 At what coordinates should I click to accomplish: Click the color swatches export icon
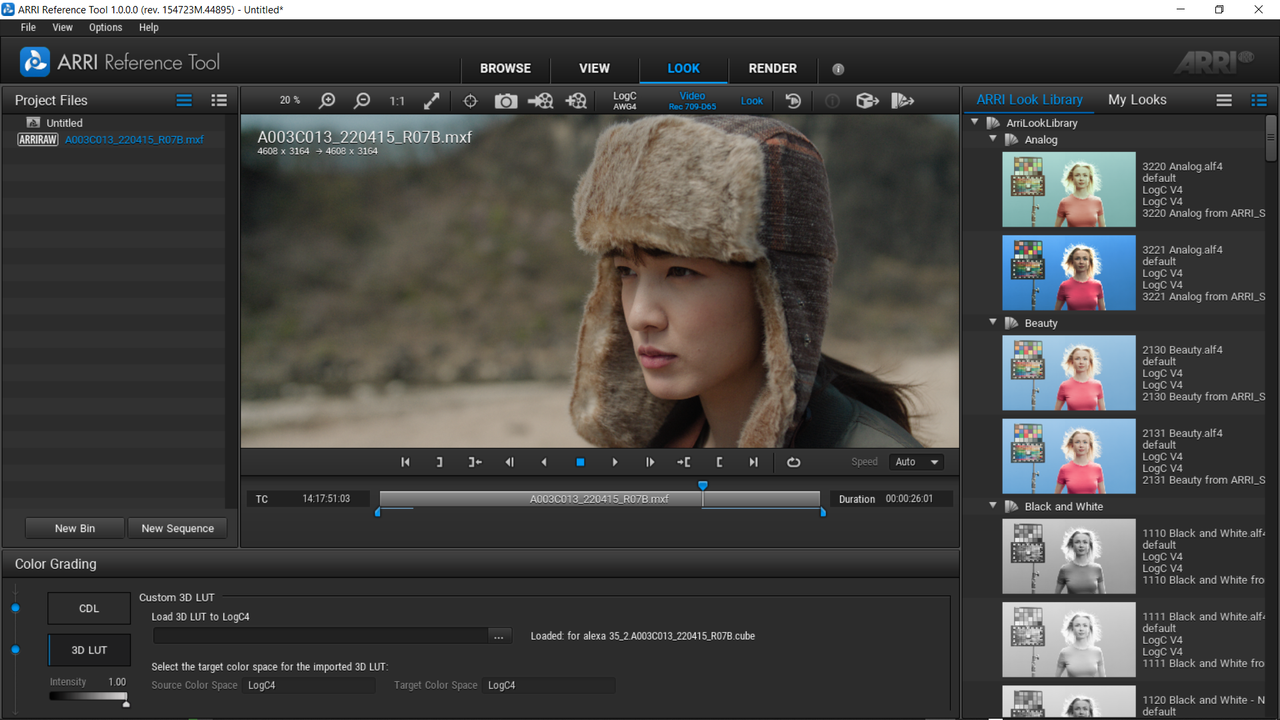[x=902, y=100]
